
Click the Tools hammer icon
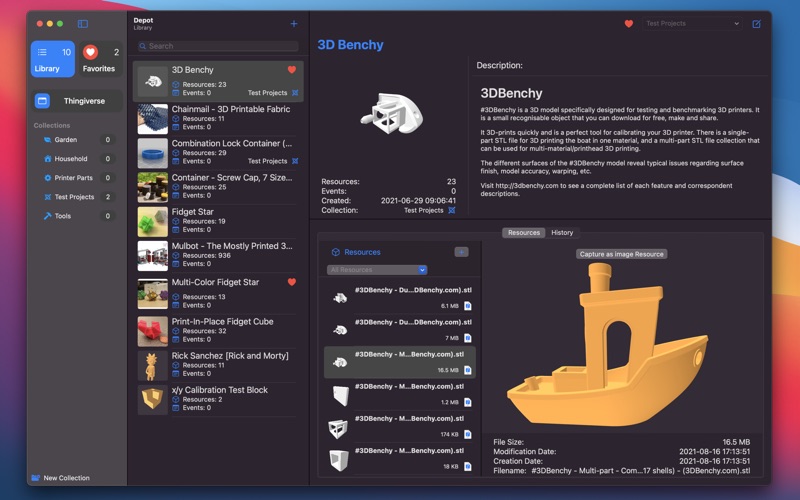click(47, 216)
